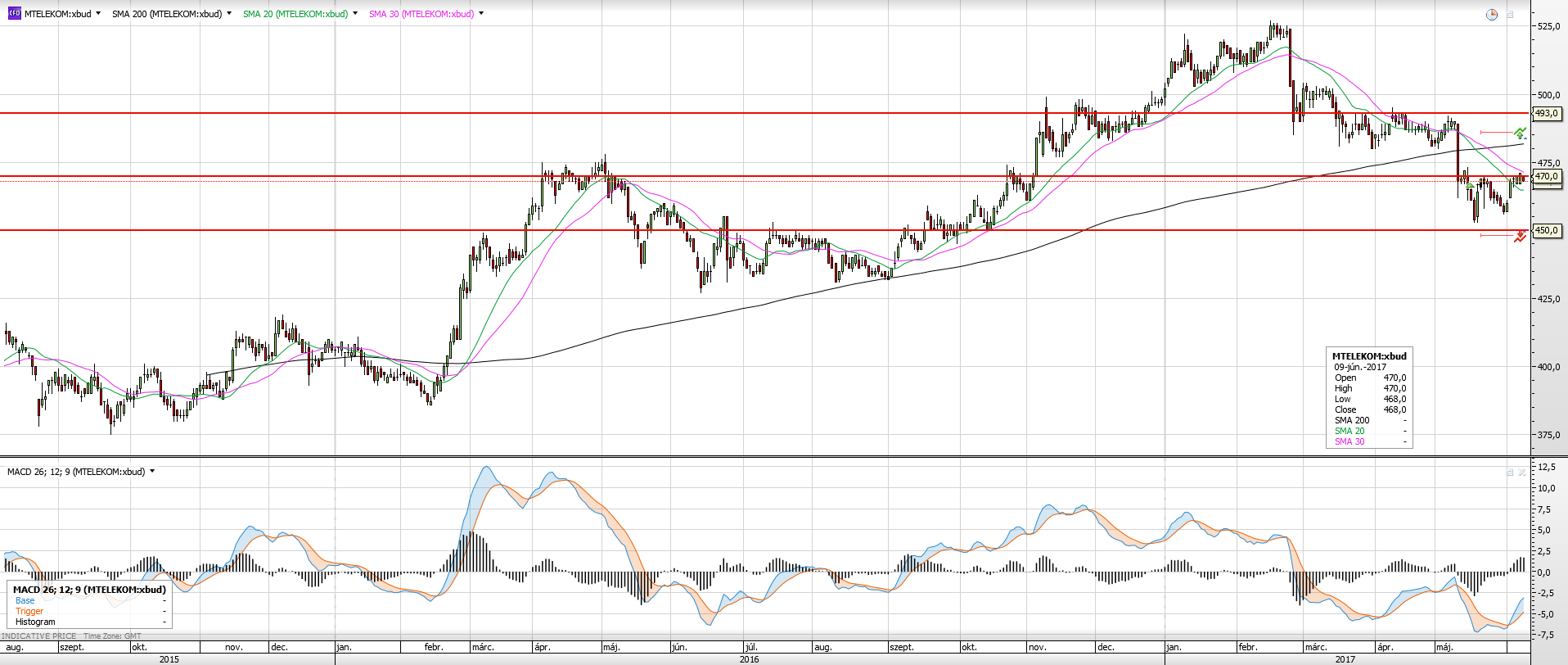Click the Histogram entry in MACD legend
Screen dimensions: 1568x665
point(35,622)
